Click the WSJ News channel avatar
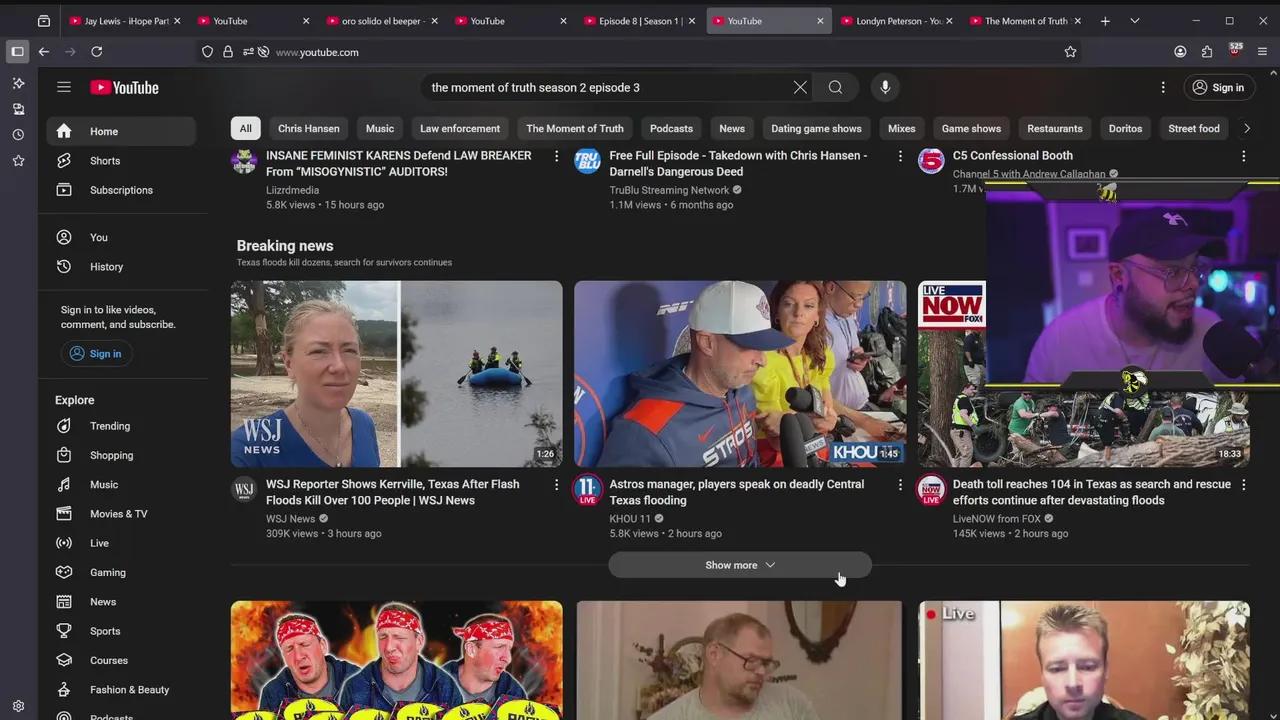The height and width of the screenshot is (720, 1280). pyautogui.click(x=244, y=488)
